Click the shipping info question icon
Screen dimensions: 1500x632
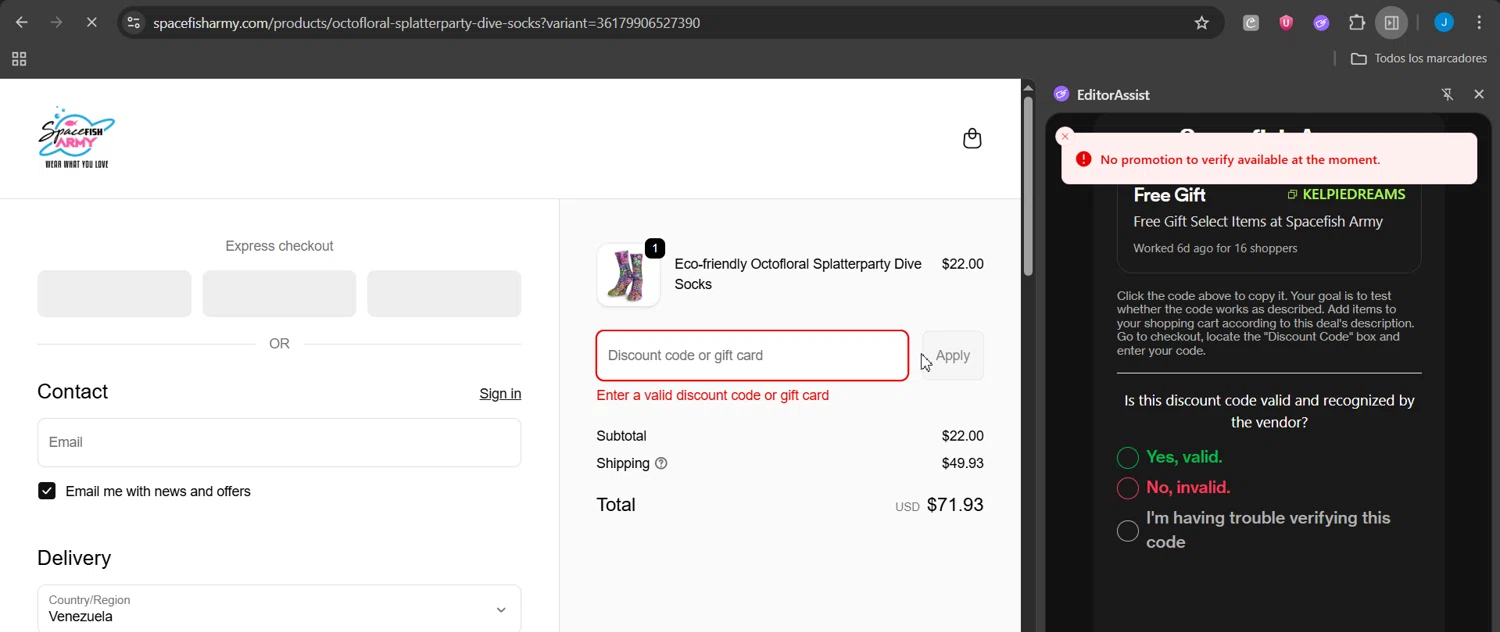click(x=661, y=463)
